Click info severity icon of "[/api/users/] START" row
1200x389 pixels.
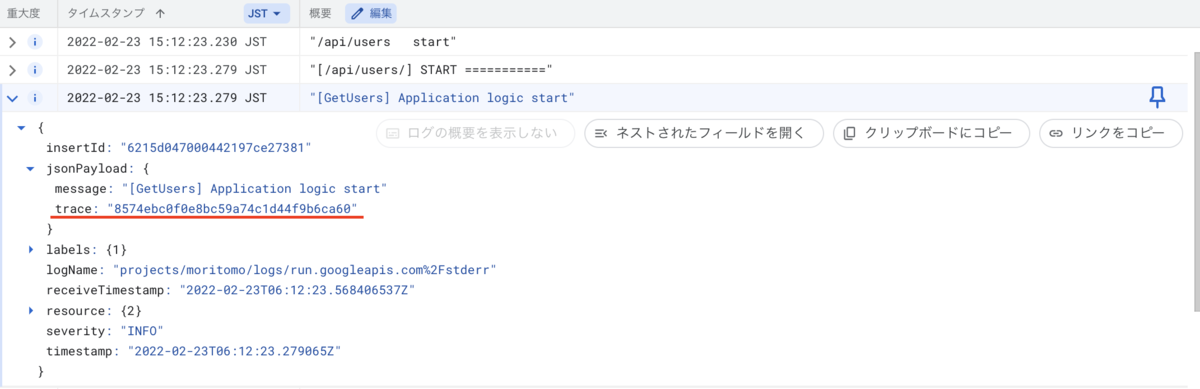pos(35,70)
